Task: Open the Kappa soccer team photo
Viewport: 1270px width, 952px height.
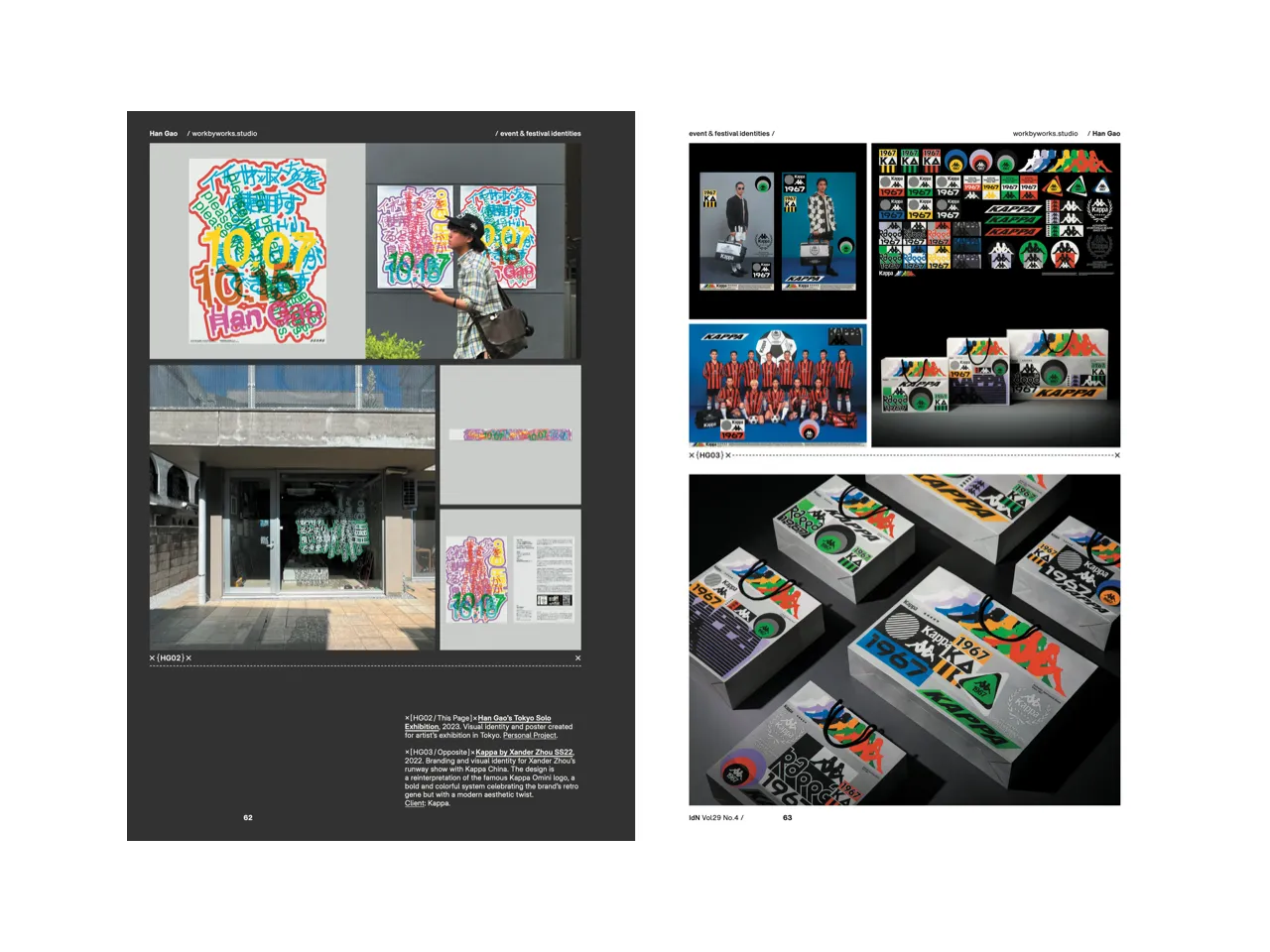Action: pyautogui.click(x=778, y=386)
